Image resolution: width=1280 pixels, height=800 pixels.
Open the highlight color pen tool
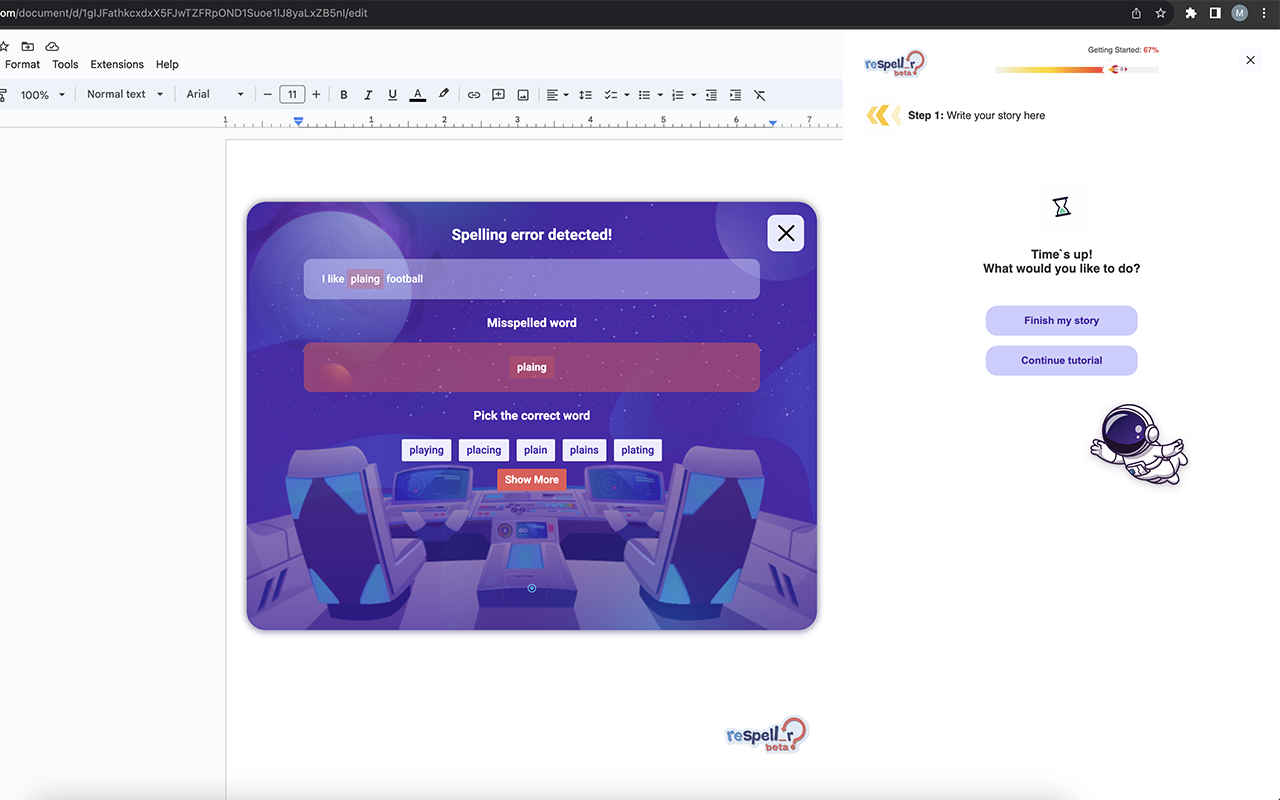pos(443,95)
